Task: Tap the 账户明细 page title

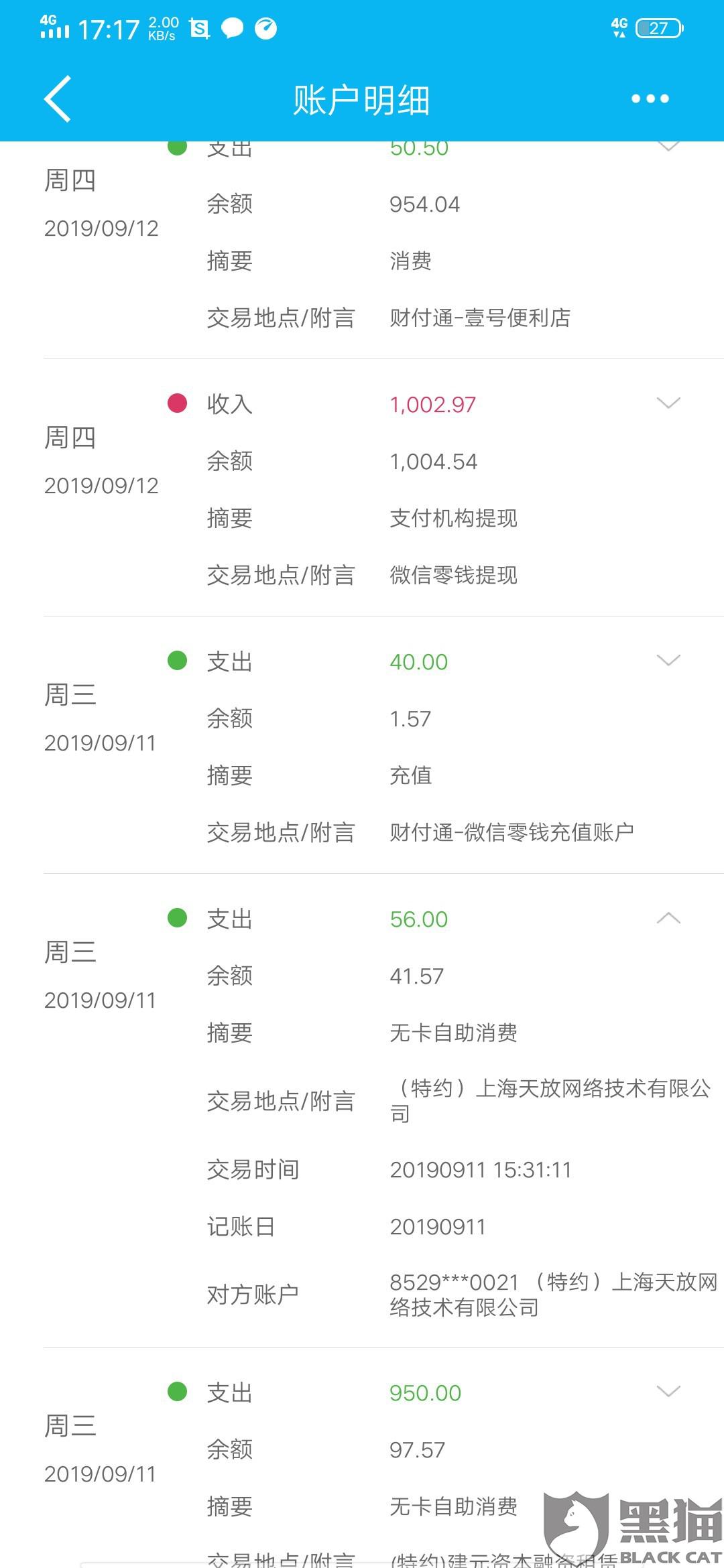Action: pyautogui.click(x=361, y=101)
